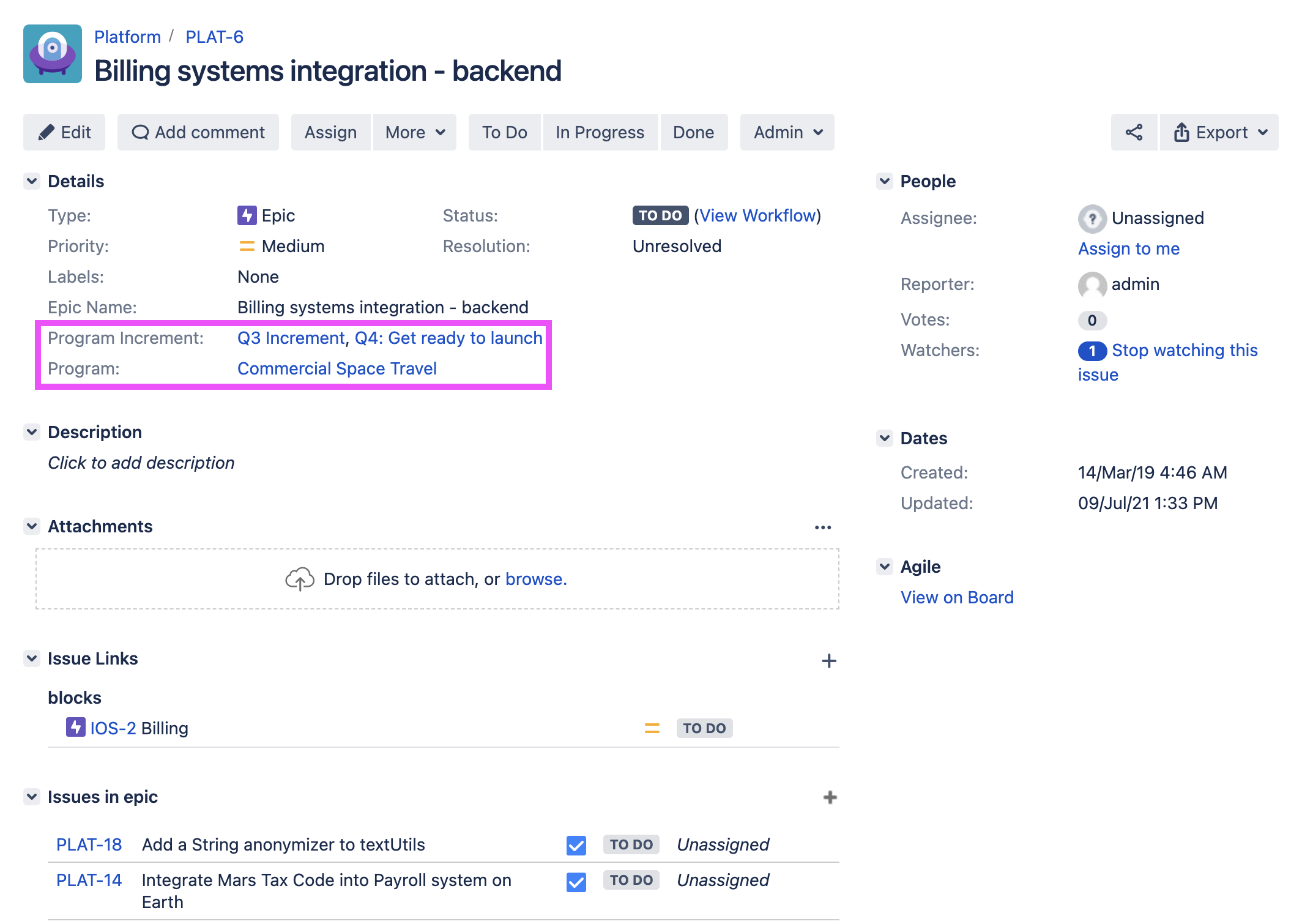
Task: Click the Edit button
Action: [64, 132]
